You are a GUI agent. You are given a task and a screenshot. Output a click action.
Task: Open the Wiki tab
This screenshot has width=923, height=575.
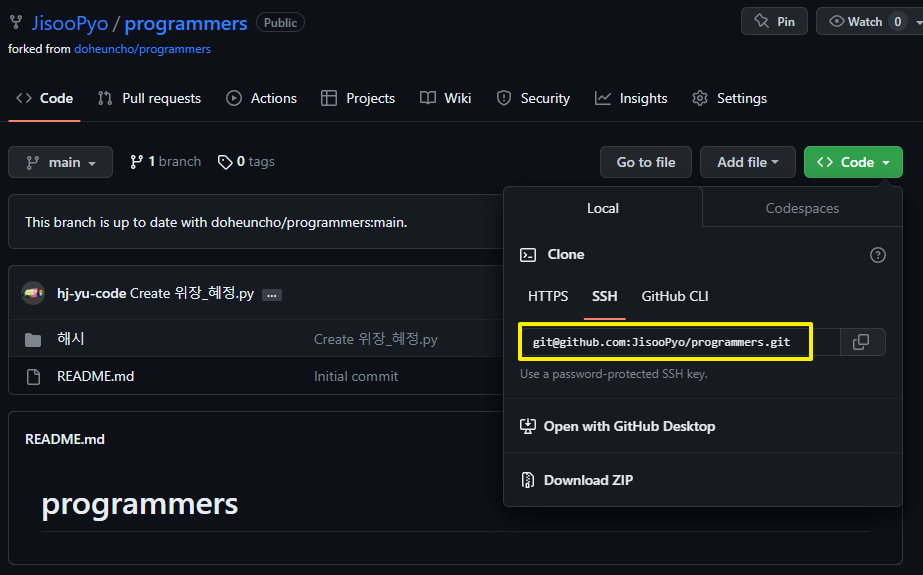445,98
